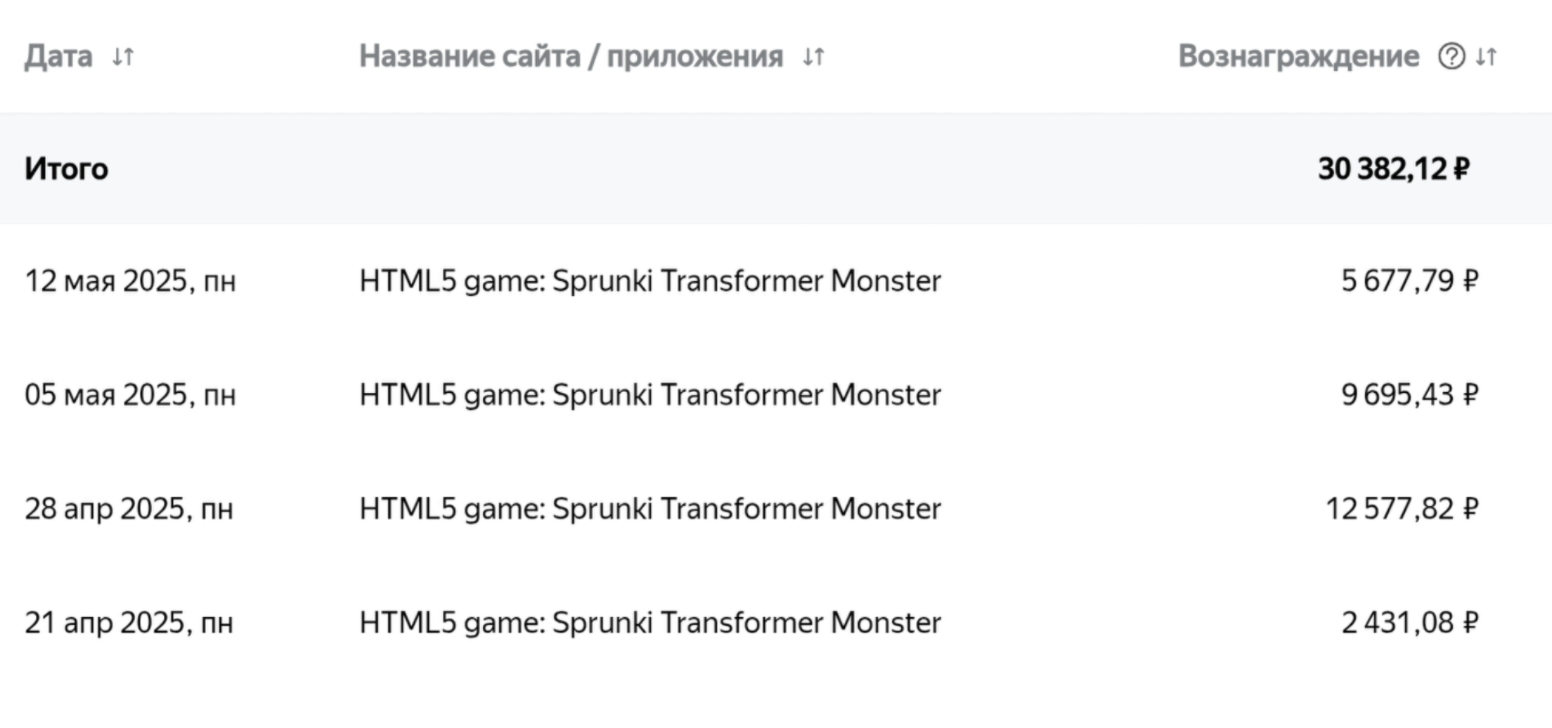
Task: Click the reward value 2 431,08 ₽
Action: click(1409, 623)
